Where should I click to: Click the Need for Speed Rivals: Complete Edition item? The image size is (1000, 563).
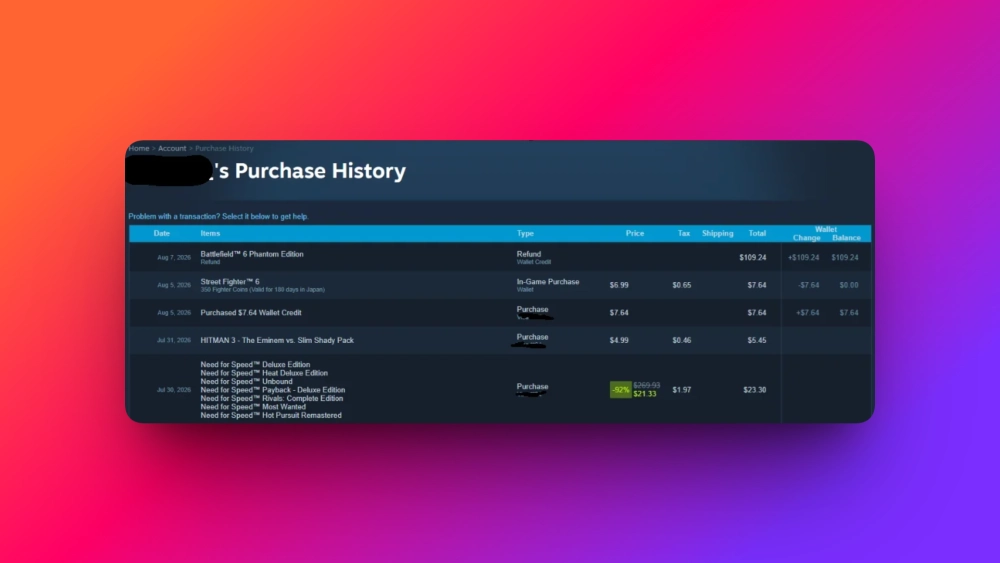coord(272,398)
